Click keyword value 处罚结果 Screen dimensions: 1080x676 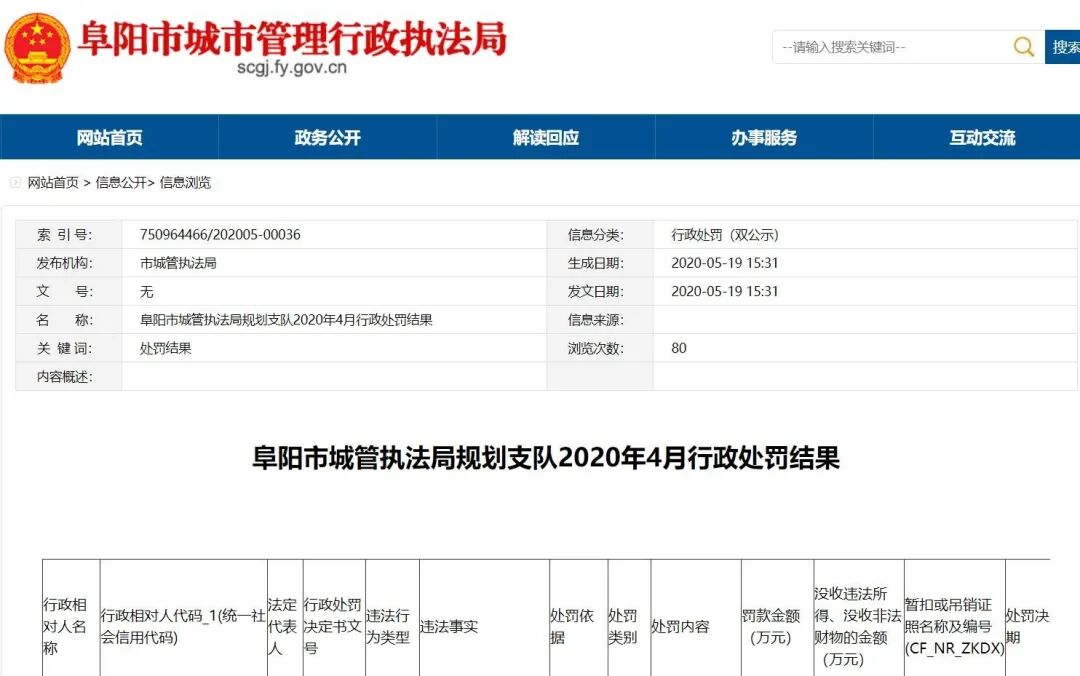(165, 349)
